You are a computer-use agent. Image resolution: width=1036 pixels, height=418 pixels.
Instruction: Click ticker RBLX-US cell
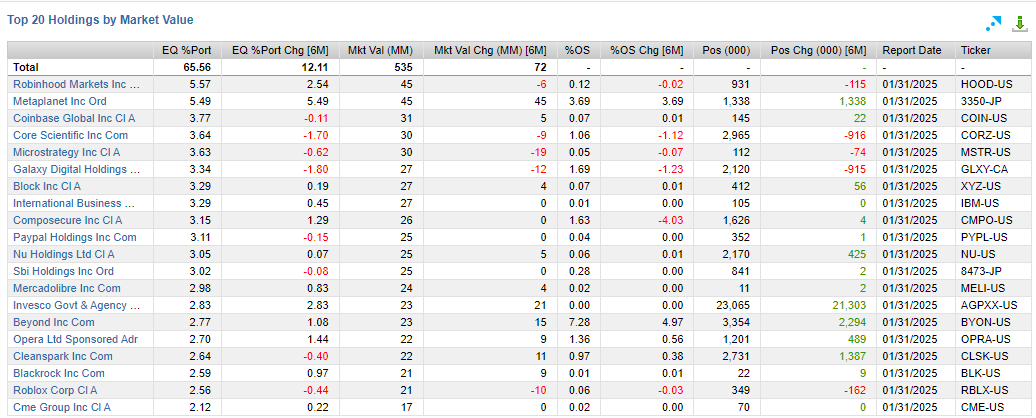(x=986, y=390)
